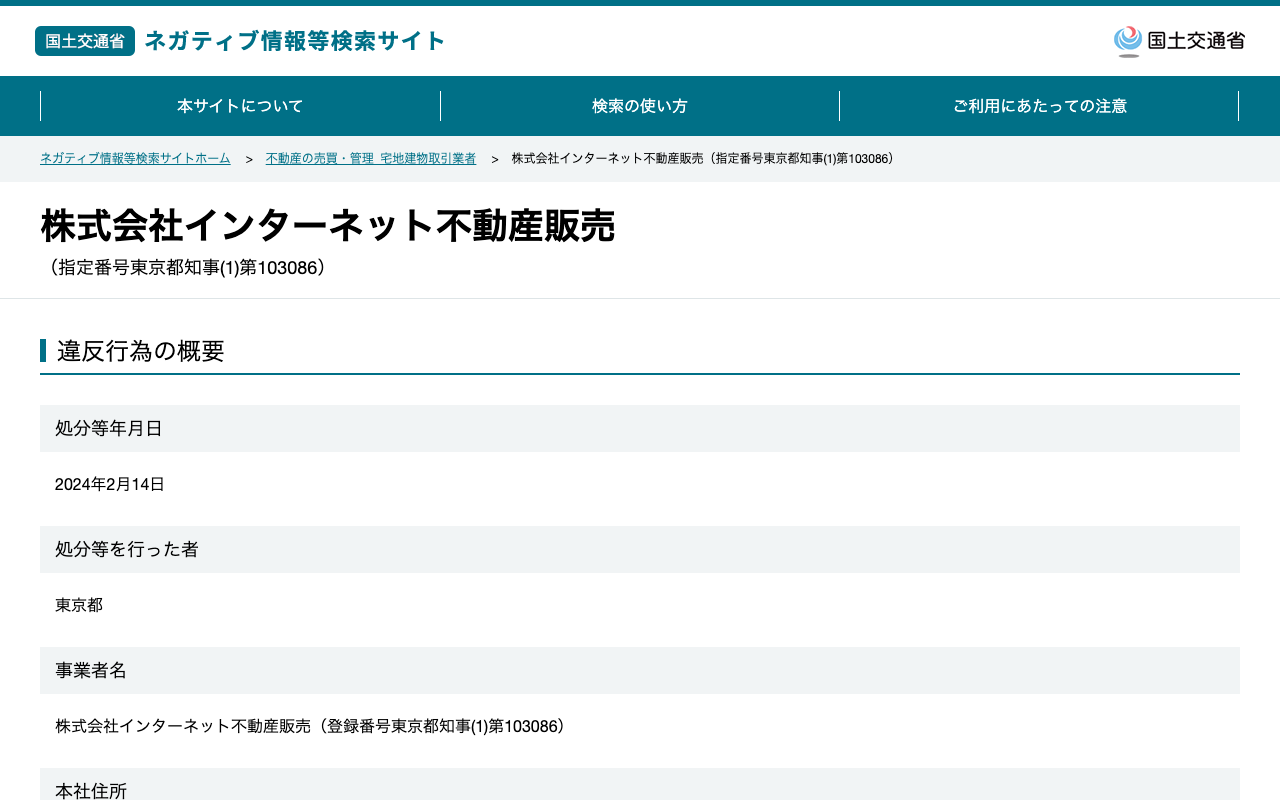Open the 本サイトについて menu item
1280x800 pixels.
(240, 106)
